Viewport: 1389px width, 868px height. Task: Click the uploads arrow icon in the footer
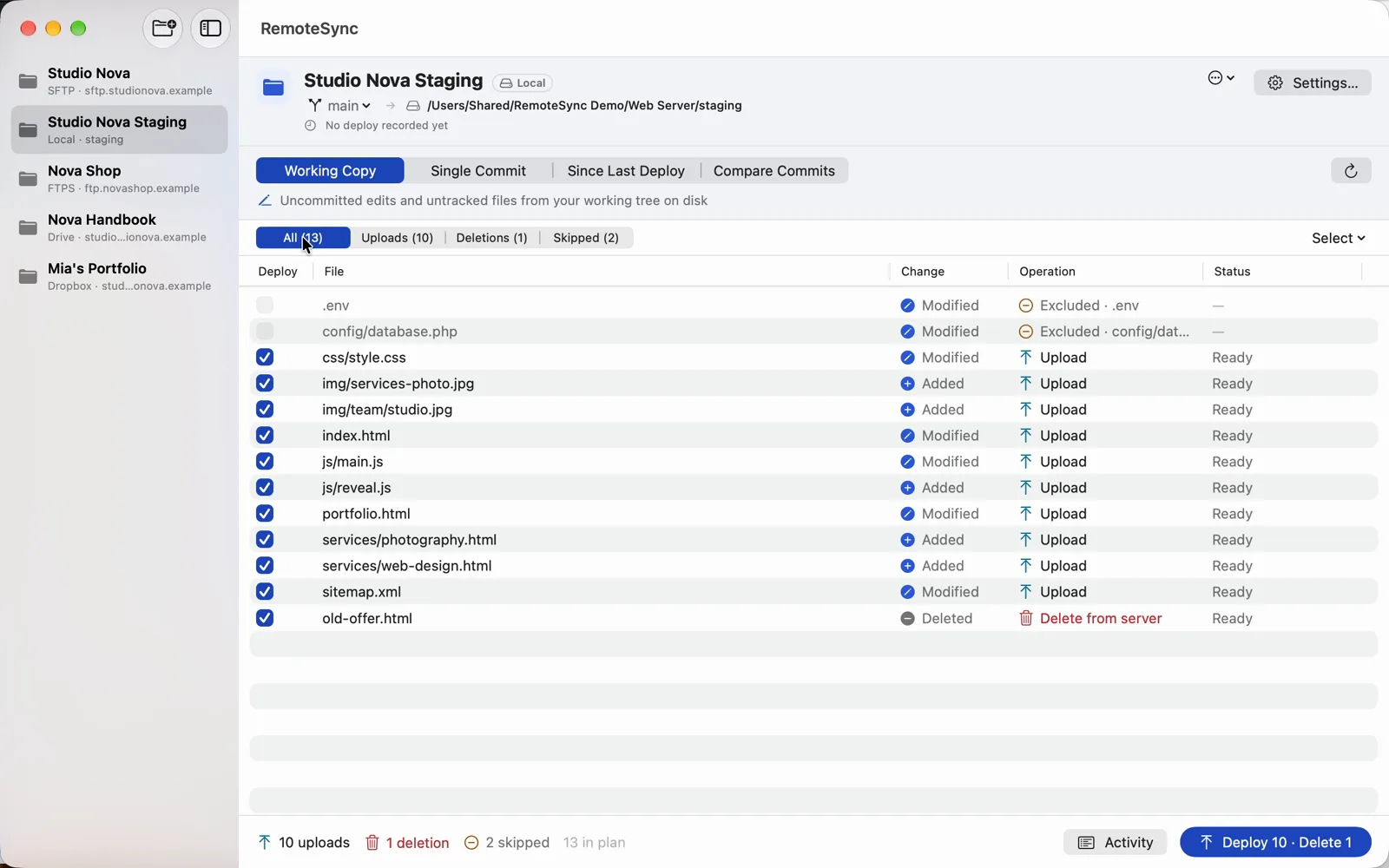(x=265, y=842)
